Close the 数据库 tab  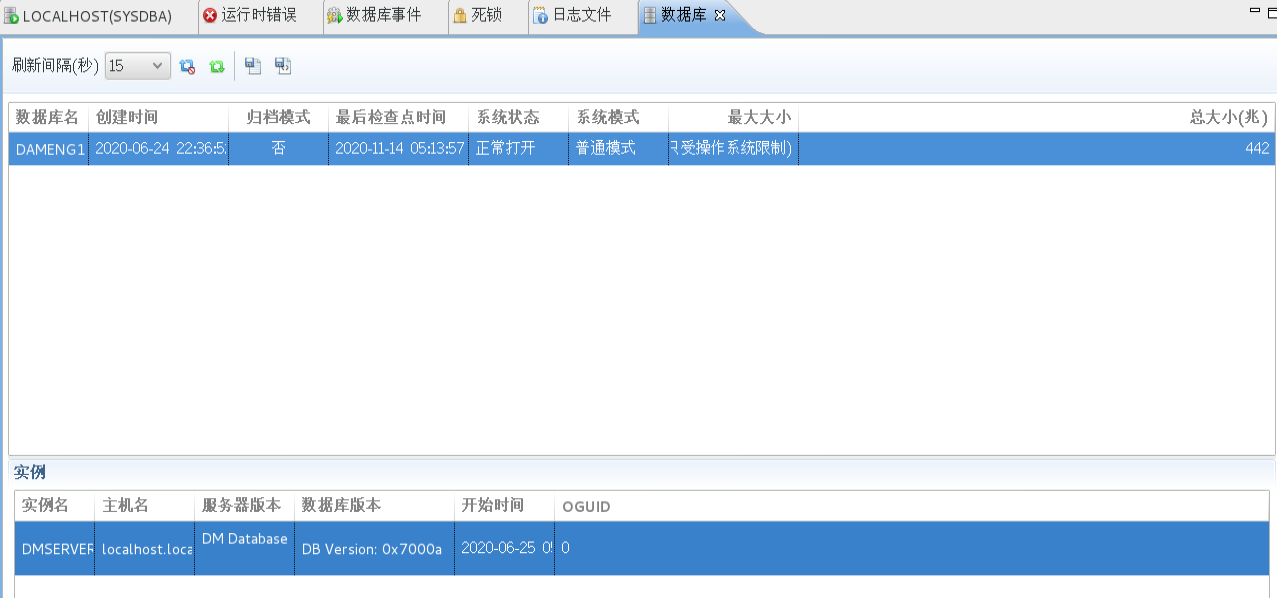pyautogui.click(x=720, y=14)
